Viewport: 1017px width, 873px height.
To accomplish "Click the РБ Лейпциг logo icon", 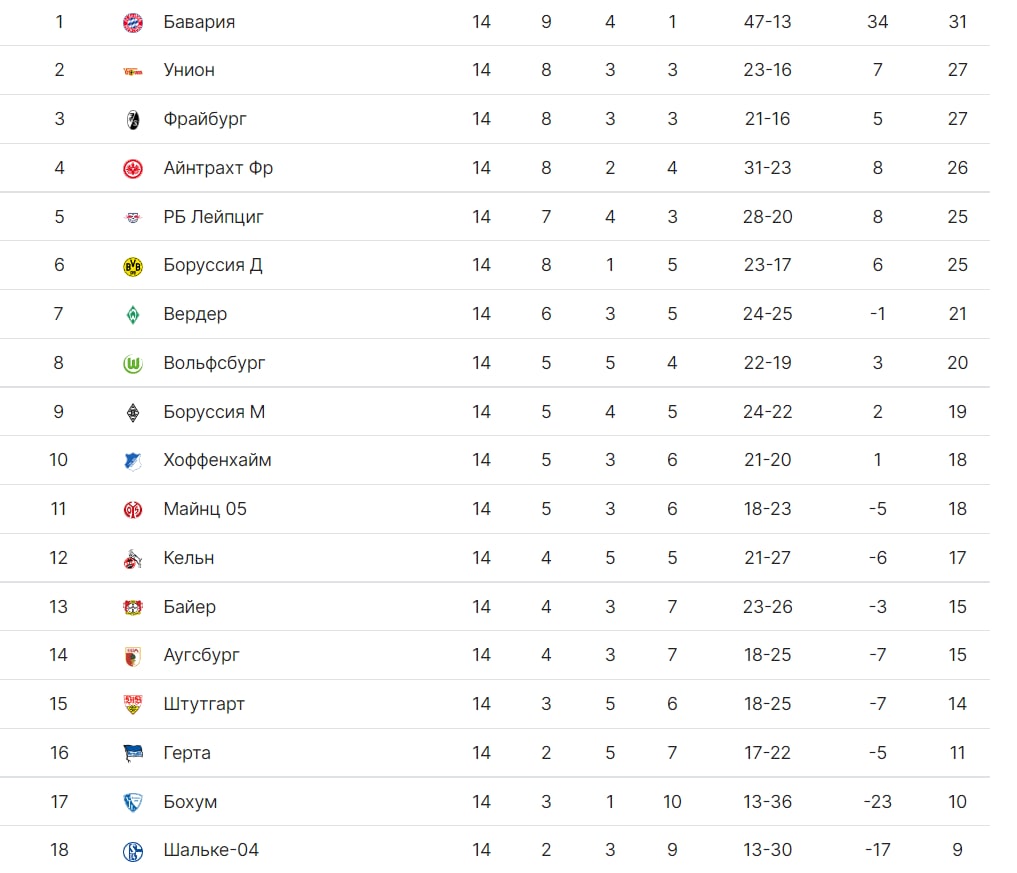I will tap(133, 217).
